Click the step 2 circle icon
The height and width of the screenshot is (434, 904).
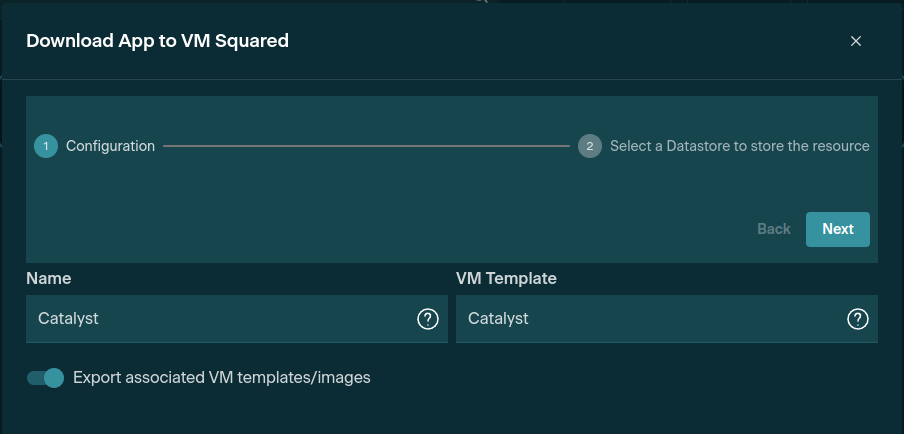click(x=590, y=146)
